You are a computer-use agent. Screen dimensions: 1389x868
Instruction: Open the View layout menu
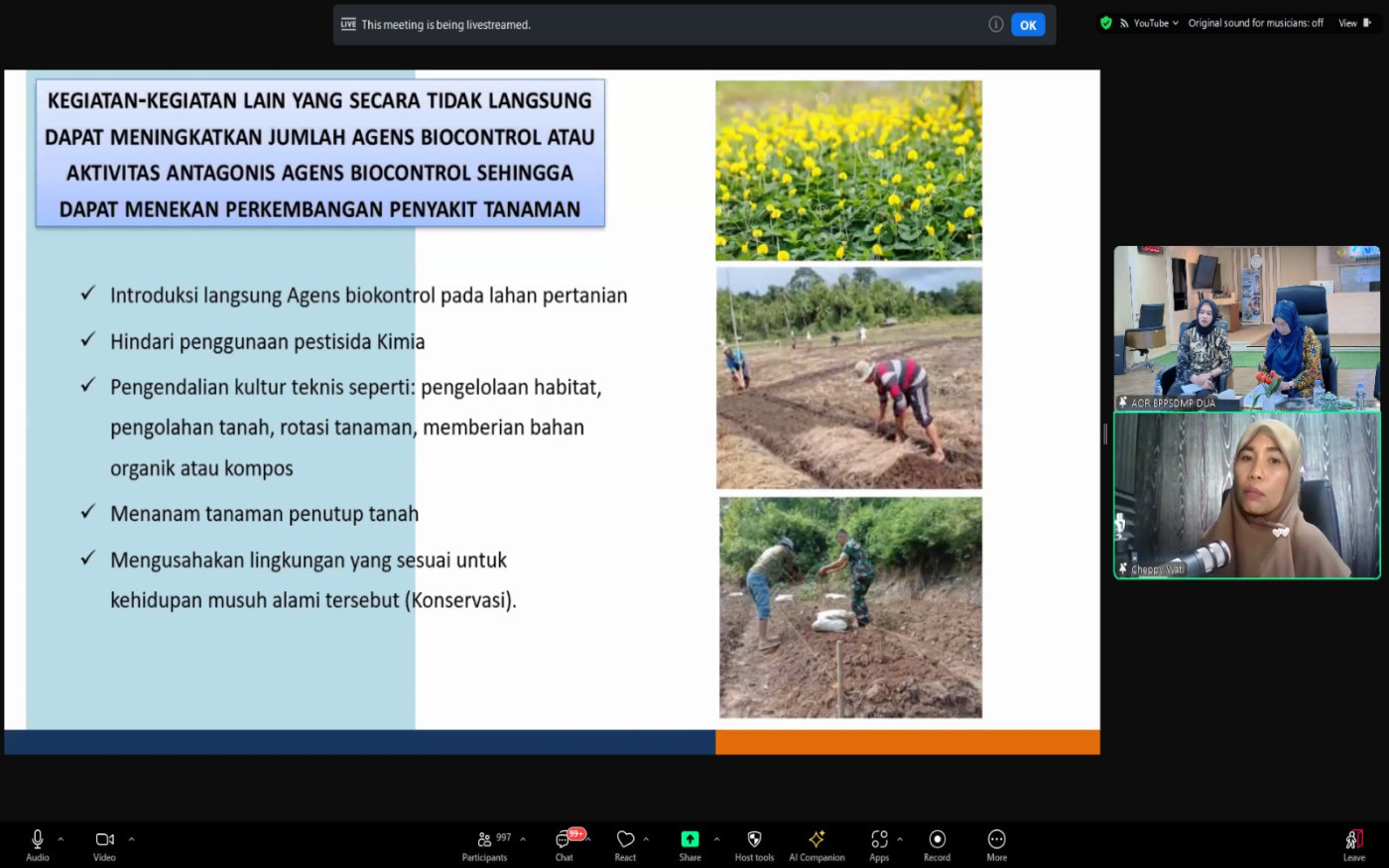click(1353, 23)
